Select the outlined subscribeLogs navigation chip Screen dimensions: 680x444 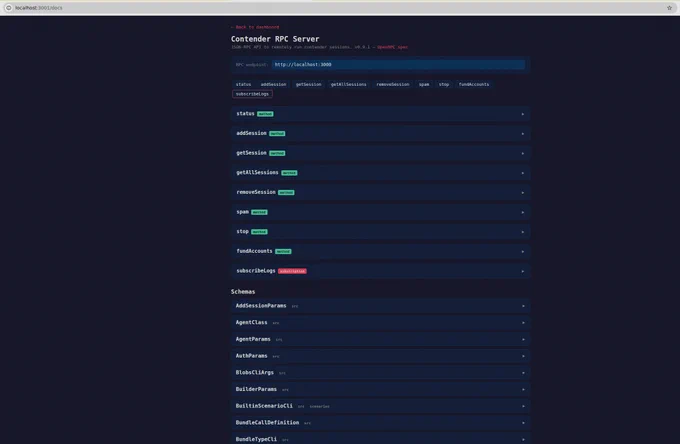point(252,94)
